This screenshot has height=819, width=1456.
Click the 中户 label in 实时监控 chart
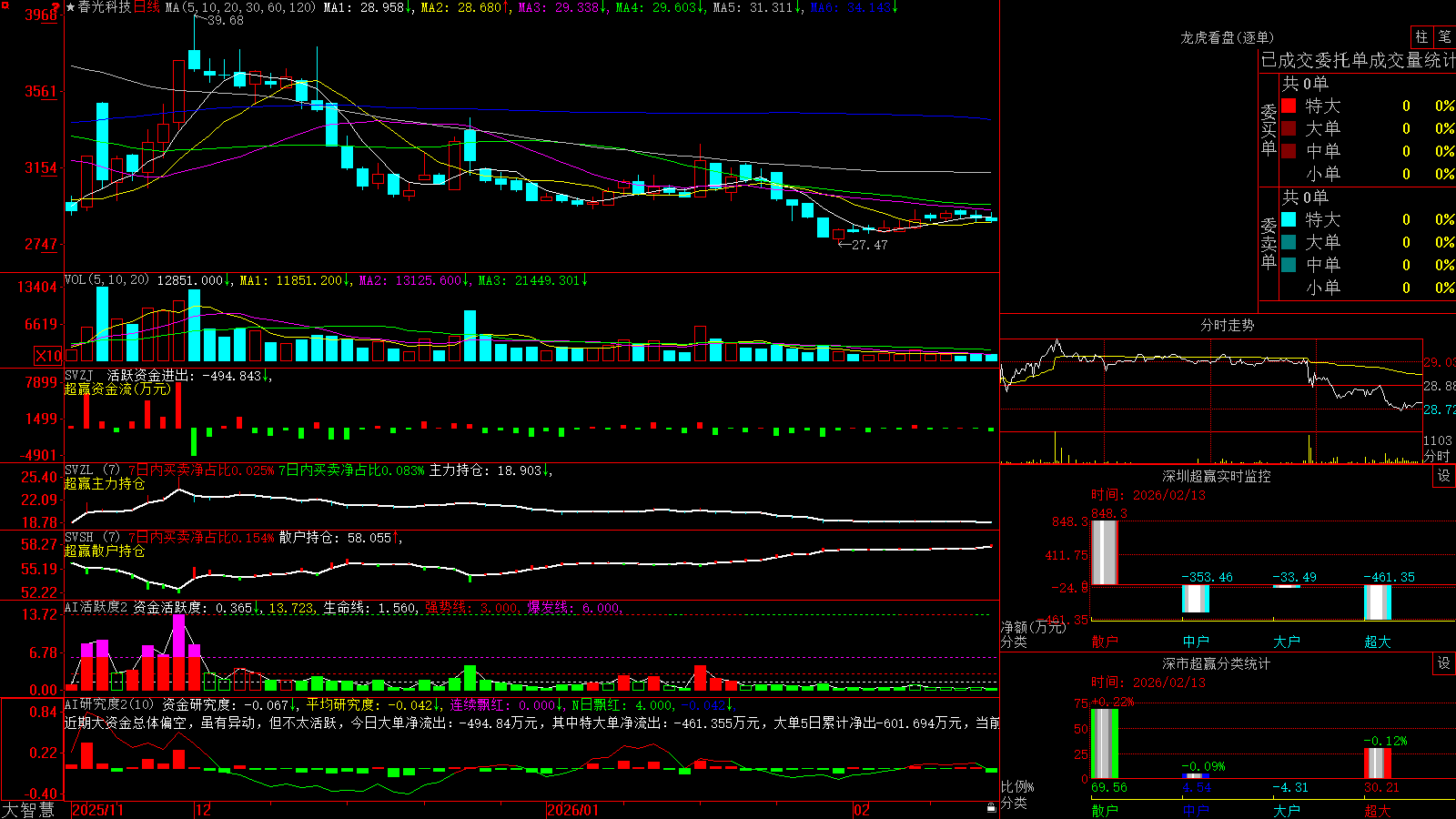1196,642
